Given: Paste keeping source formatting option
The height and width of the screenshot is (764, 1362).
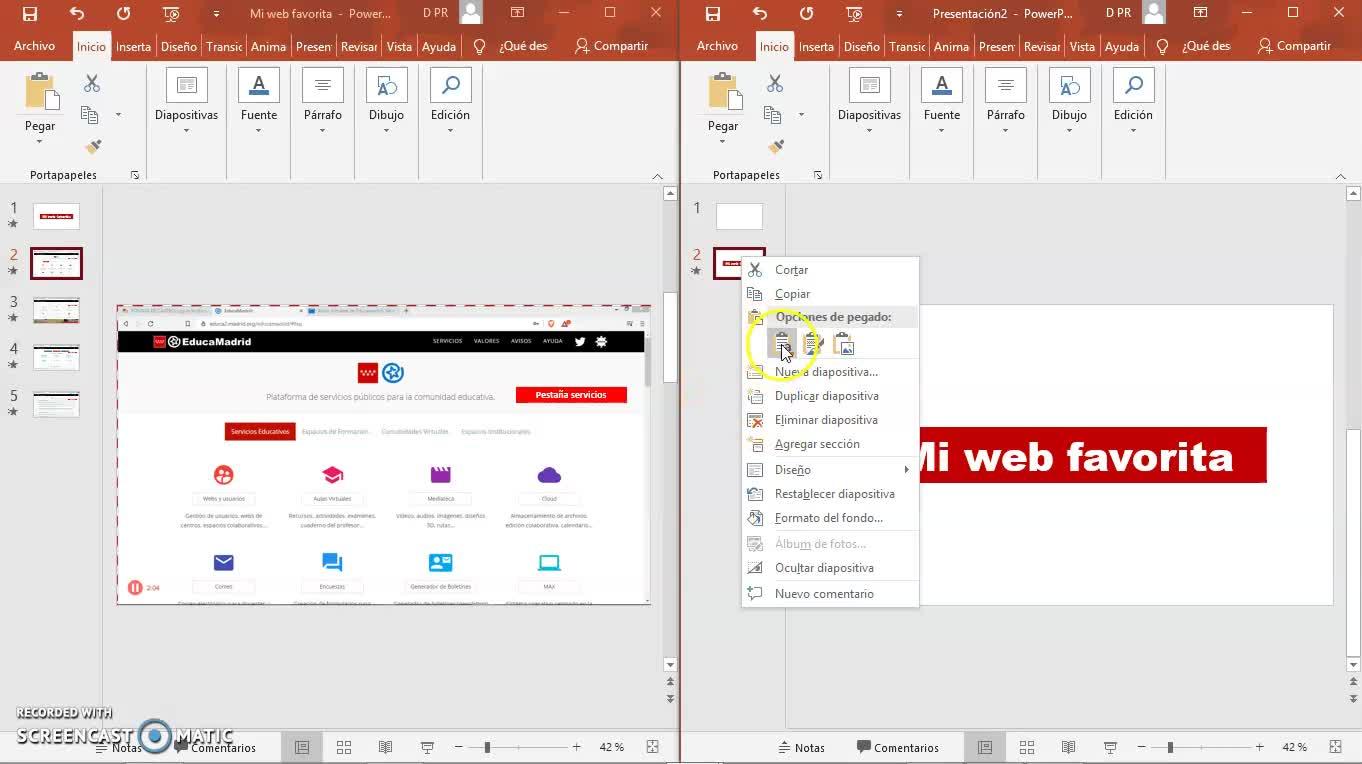Looking at the screenshot, I should coord(814,345).
